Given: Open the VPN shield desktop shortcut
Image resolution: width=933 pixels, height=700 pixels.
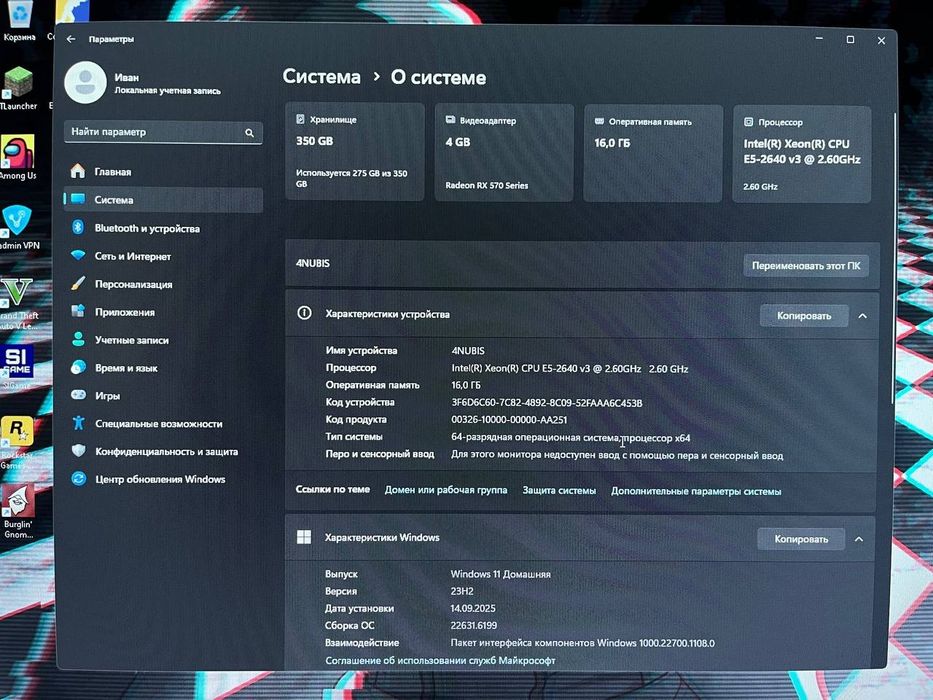Looking at the screenshot, I should click(x=18, y=226).
